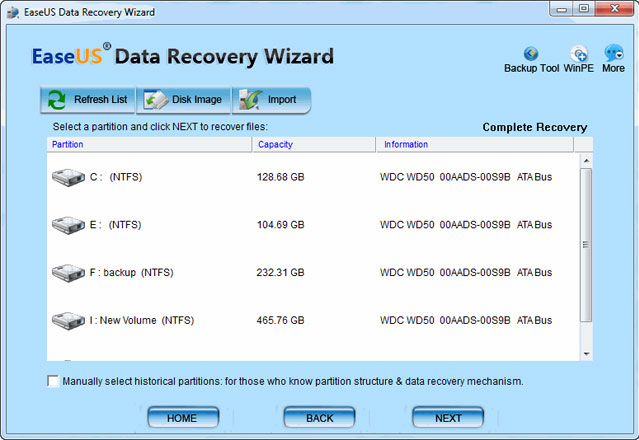Click the More chat bubble icon
The image size is (639, 440).
click(x=613, y=53)
